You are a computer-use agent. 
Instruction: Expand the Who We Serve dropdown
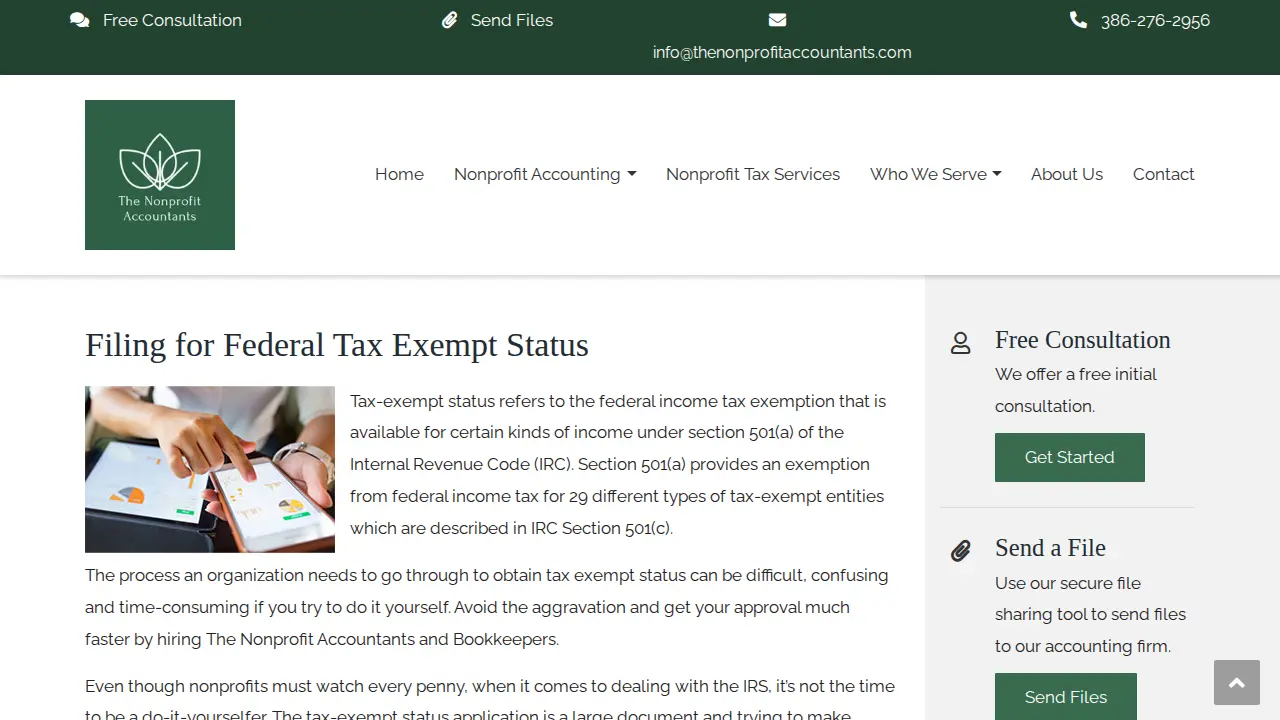[x=936, y=174]
